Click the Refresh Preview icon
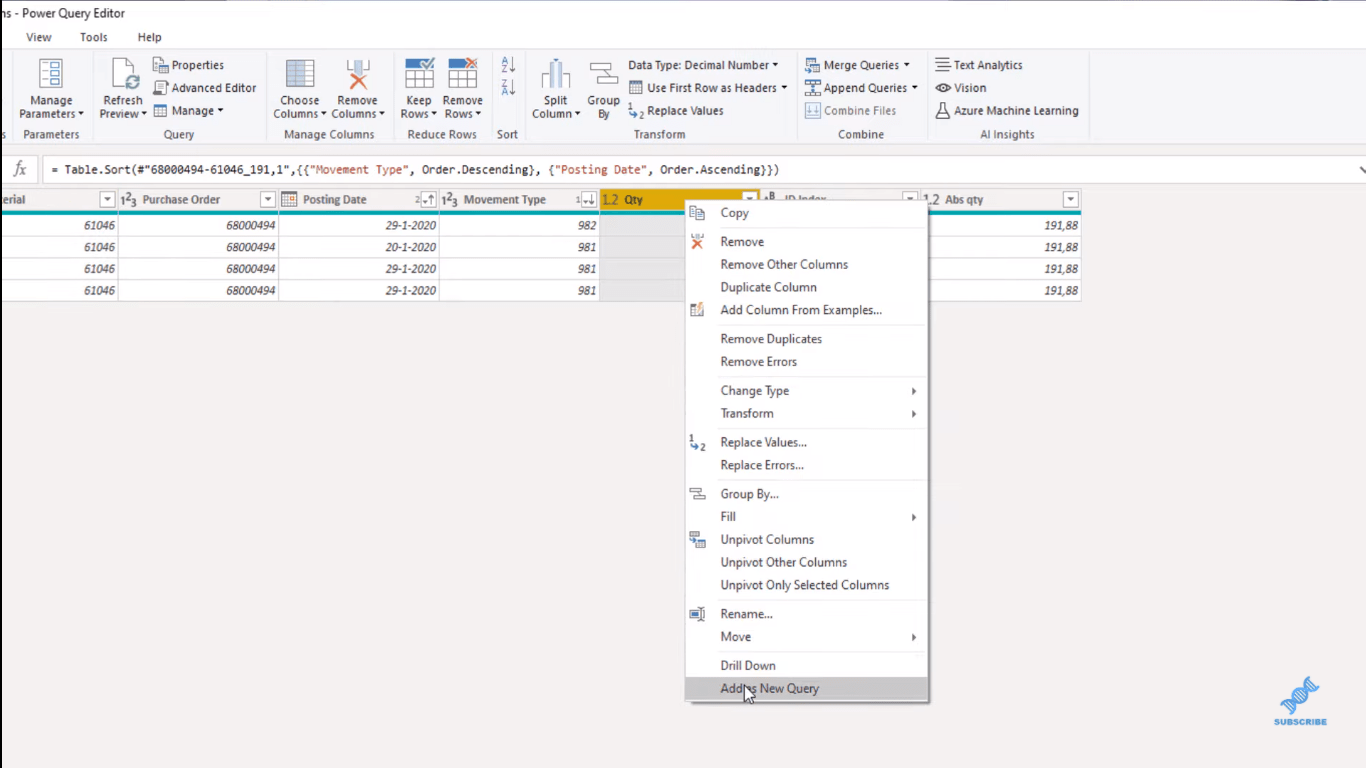Screen dimensions: 1366x768 pyautogui.click(x=122, y=74)
